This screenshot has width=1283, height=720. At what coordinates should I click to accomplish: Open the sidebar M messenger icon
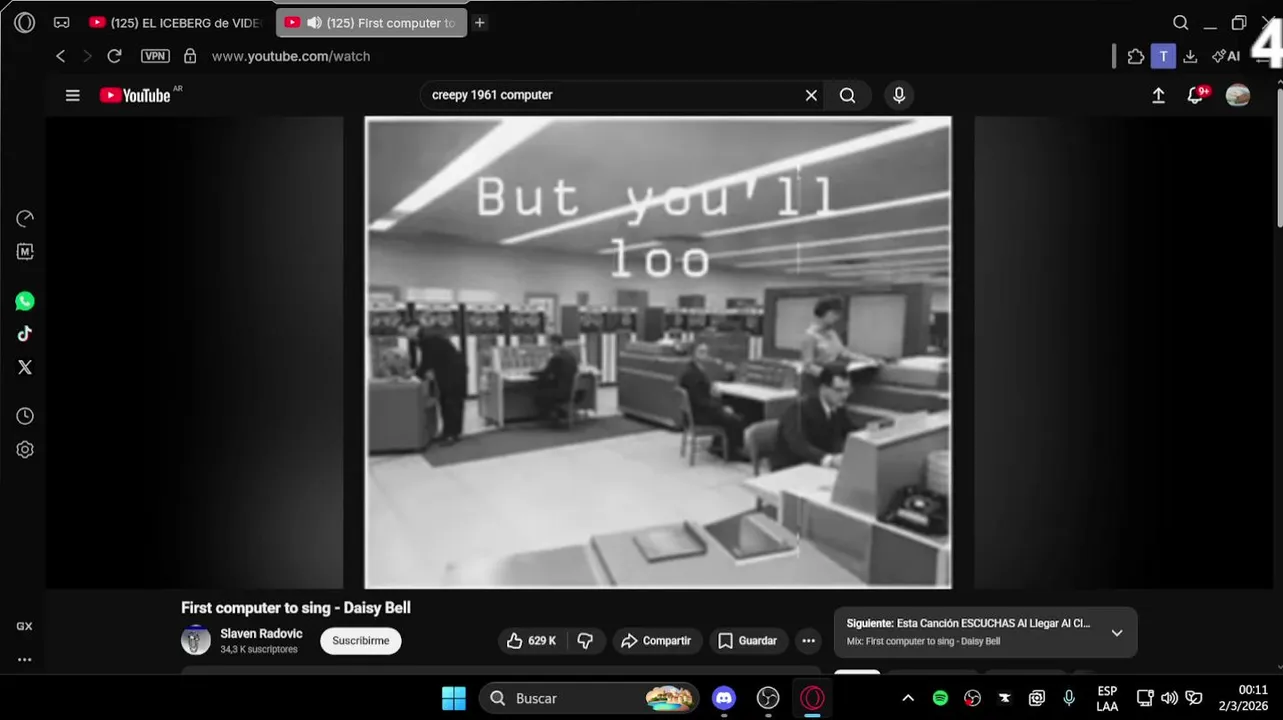click(25, 252)
